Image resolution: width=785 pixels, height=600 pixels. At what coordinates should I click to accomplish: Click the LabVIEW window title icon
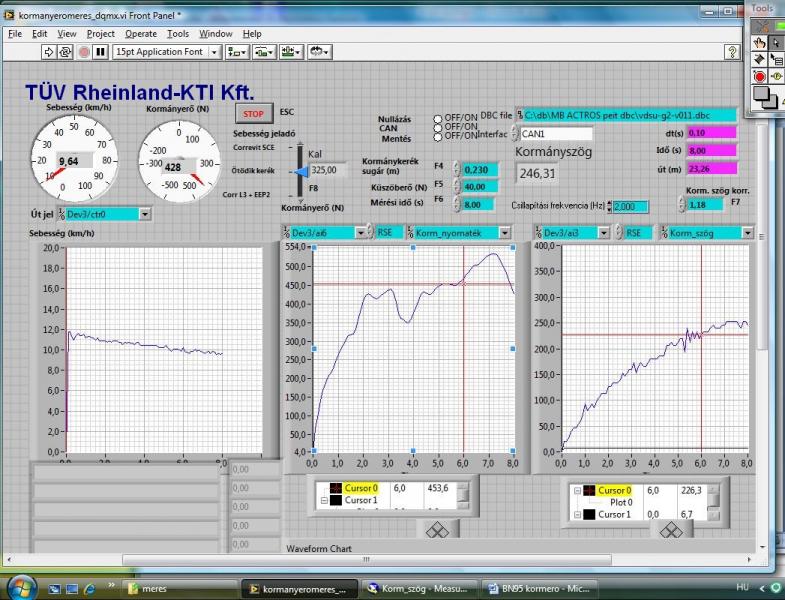9,16
